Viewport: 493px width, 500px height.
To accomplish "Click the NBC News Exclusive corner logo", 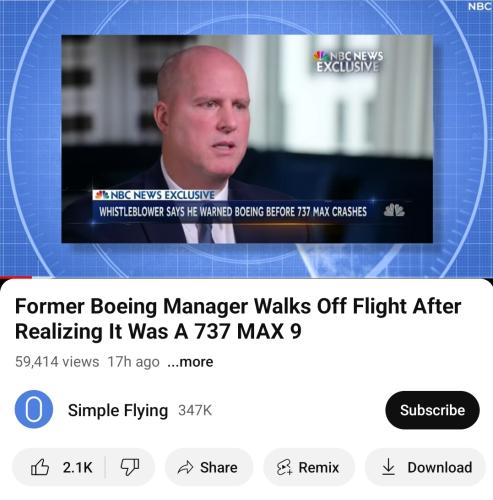I will click(348, 61).
